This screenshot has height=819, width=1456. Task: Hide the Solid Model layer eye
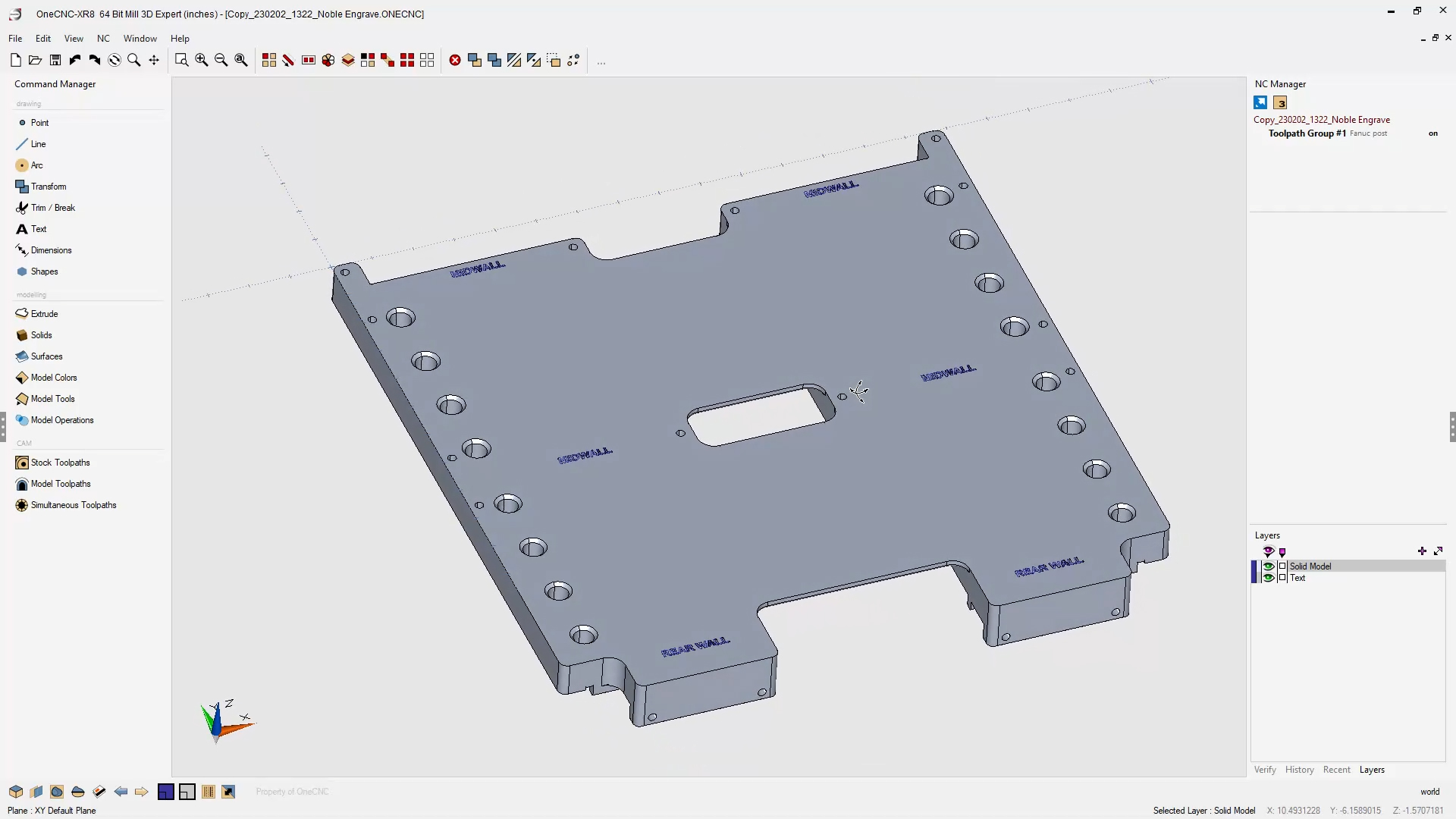pos(1268,566)
